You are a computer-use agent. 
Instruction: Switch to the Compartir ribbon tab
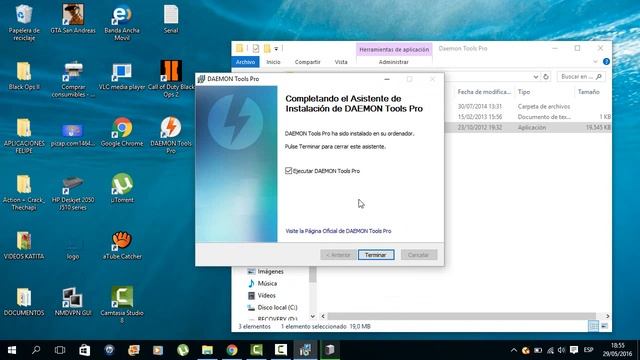pyautogui.click(x=307, y=62)
